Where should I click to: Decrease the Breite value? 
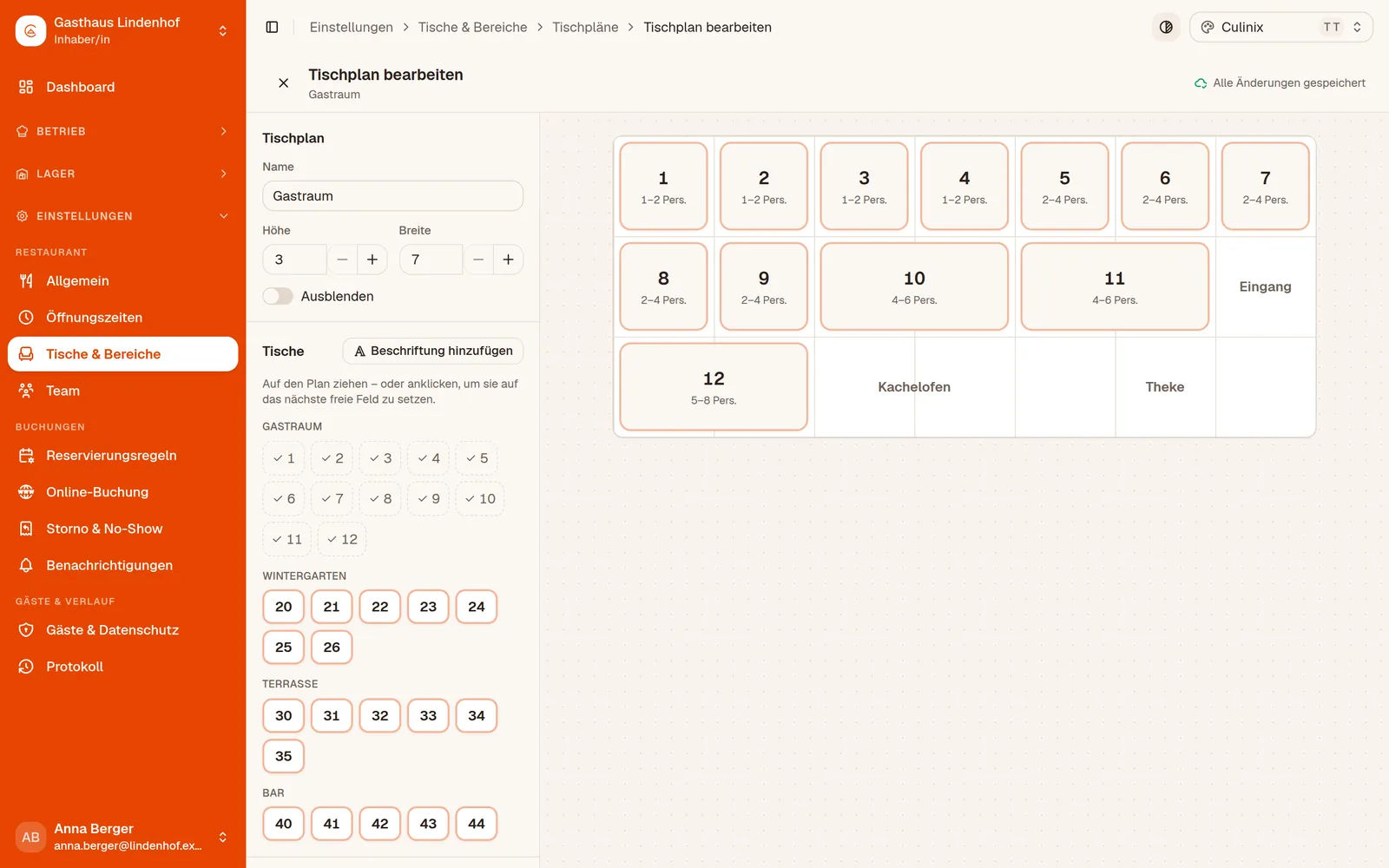(x=477, y=260)
